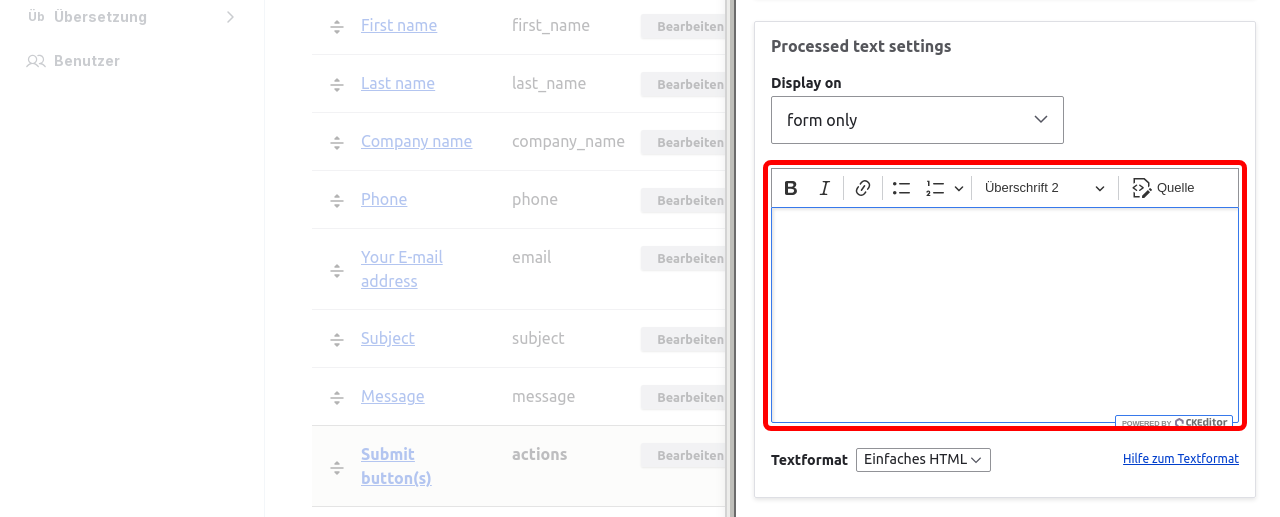The height and width of the screenshot is (517, 1280).
Task: Click Bearbeiten for First name row
Action: coord(684,27)
